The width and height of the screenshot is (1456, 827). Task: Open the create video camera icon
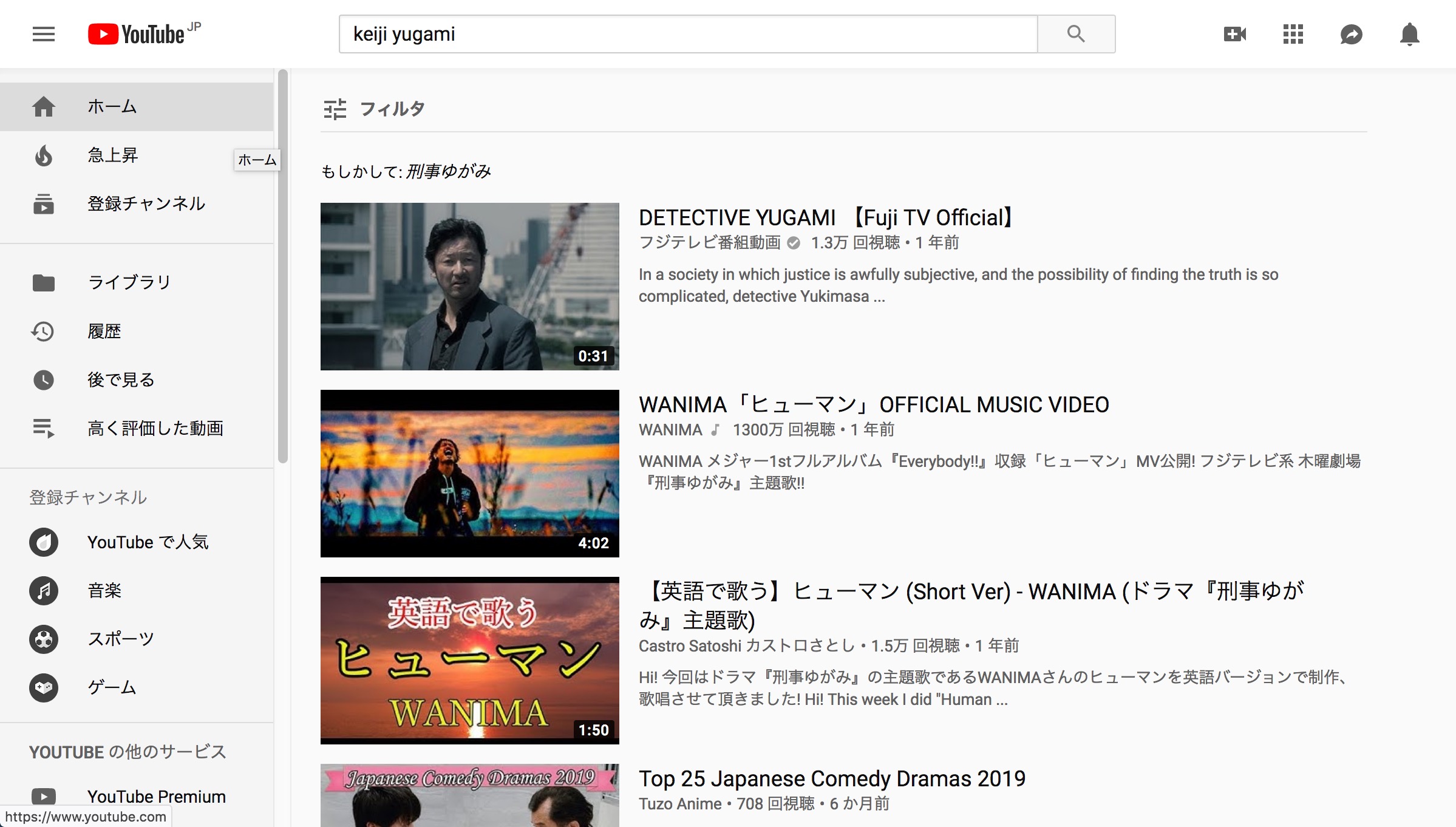point(1234,34)
